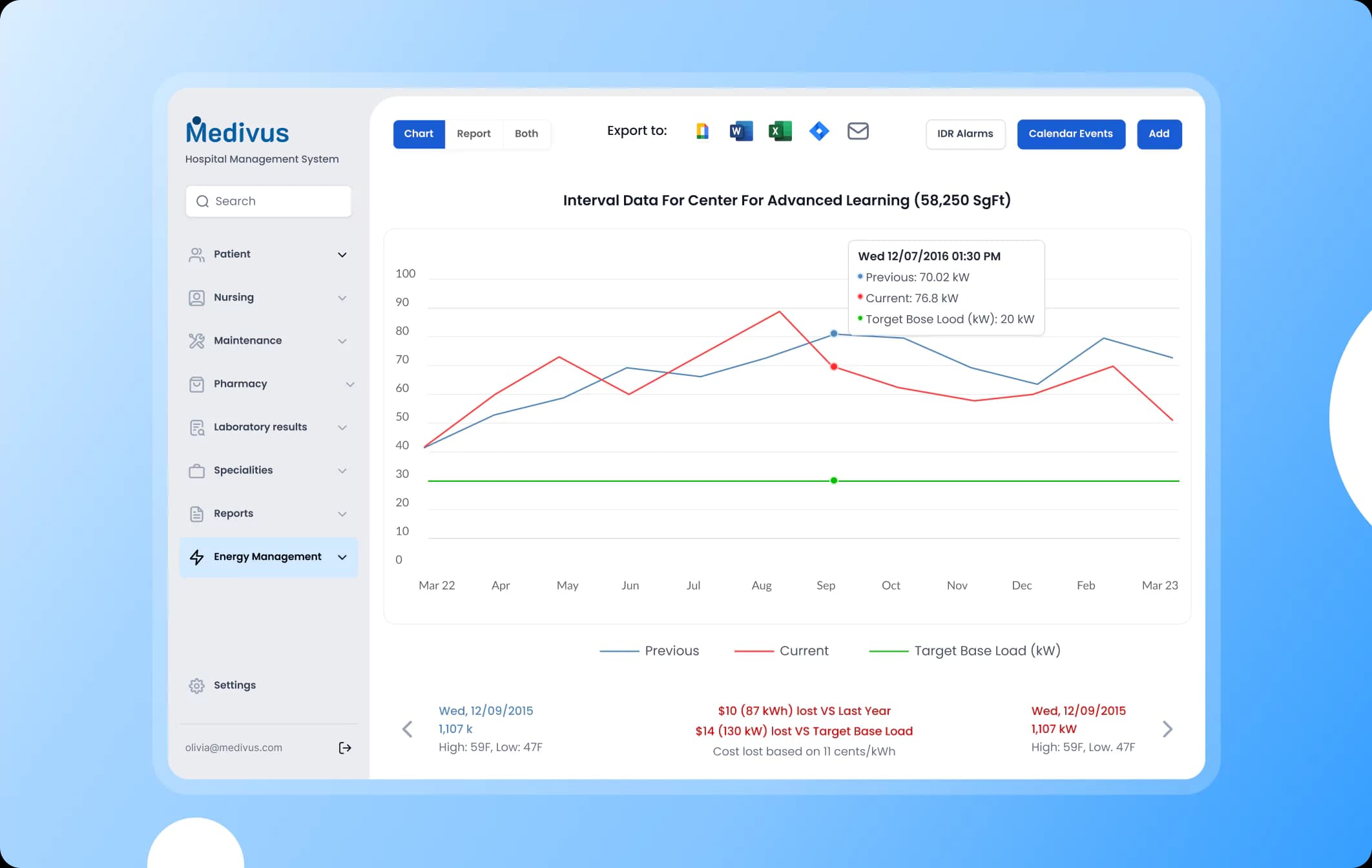Click the Maintenance tools icon
This screenshot has height=868, width=1372.
196,341
